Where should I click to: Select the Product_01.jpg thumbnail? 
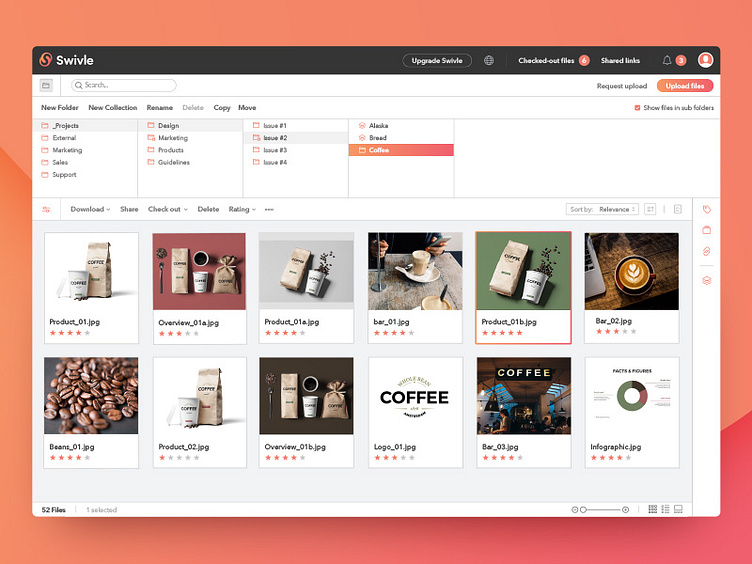pyautogui.click(x=91, y=271)
